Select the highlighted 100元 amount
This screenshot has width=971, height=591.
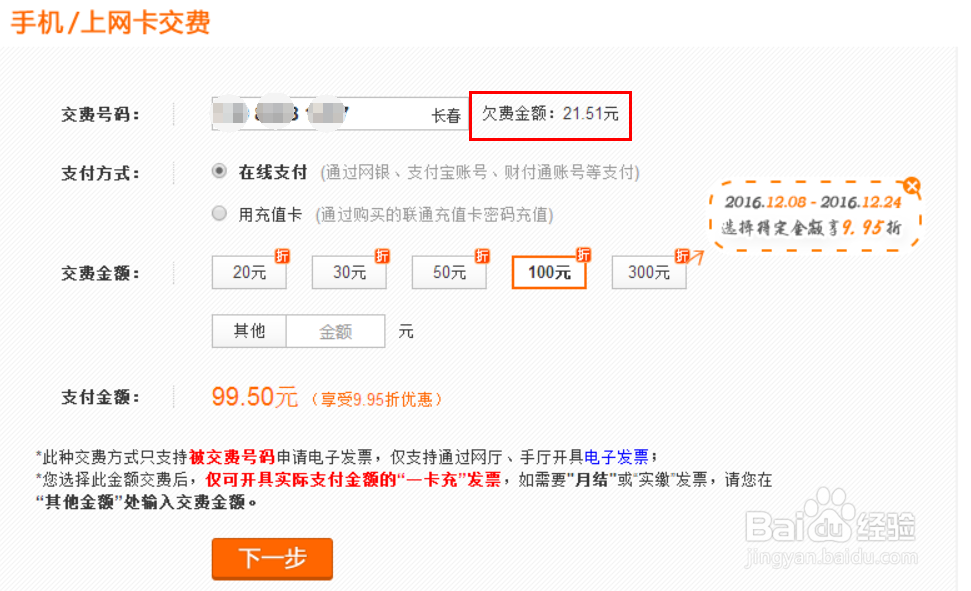click(x=549, y=273)
